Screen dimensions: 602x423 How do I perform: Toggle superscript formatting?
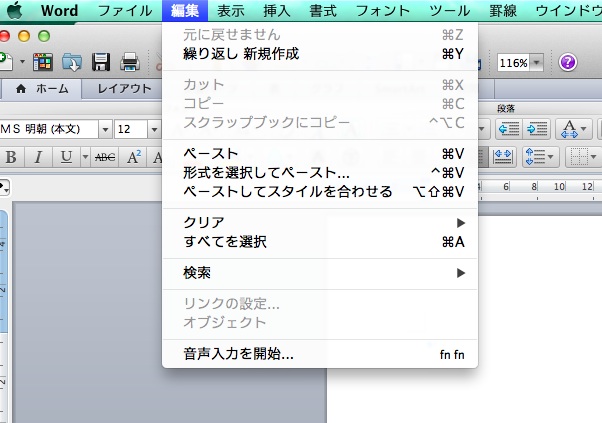click(134, 157)
